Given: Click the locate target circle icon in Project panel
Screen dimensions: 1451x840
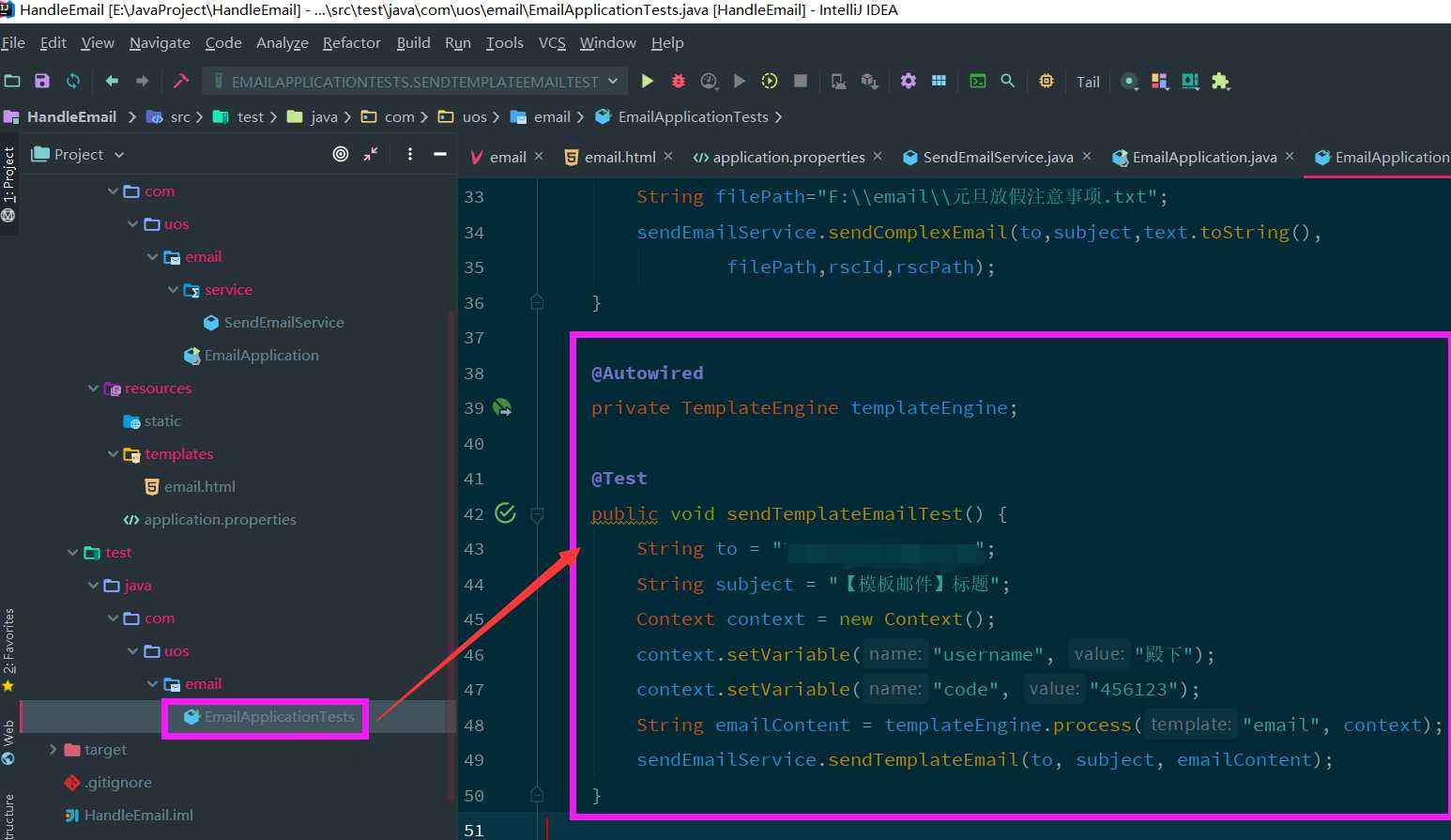Looking at the screenshot, I should [x=341, y=154].
